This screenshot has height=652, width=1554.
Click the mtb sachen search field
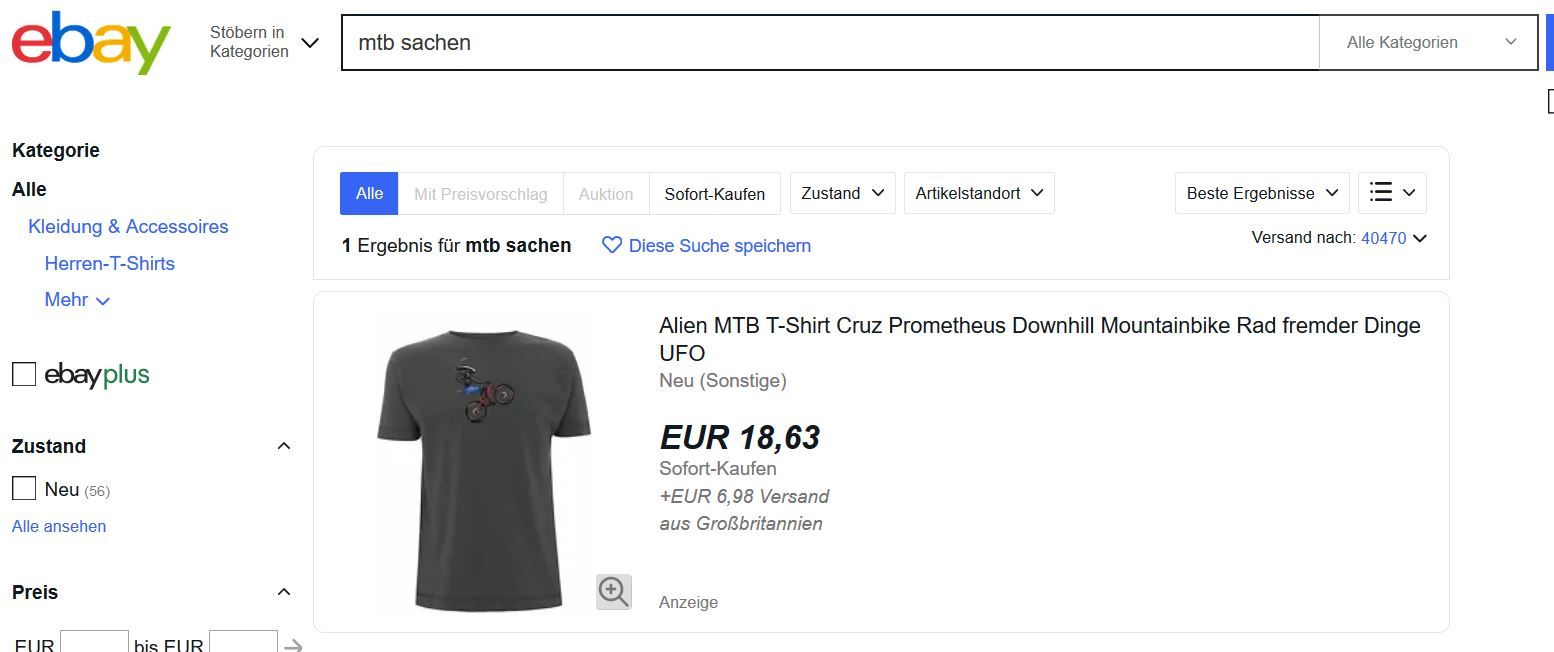point(830,43)
